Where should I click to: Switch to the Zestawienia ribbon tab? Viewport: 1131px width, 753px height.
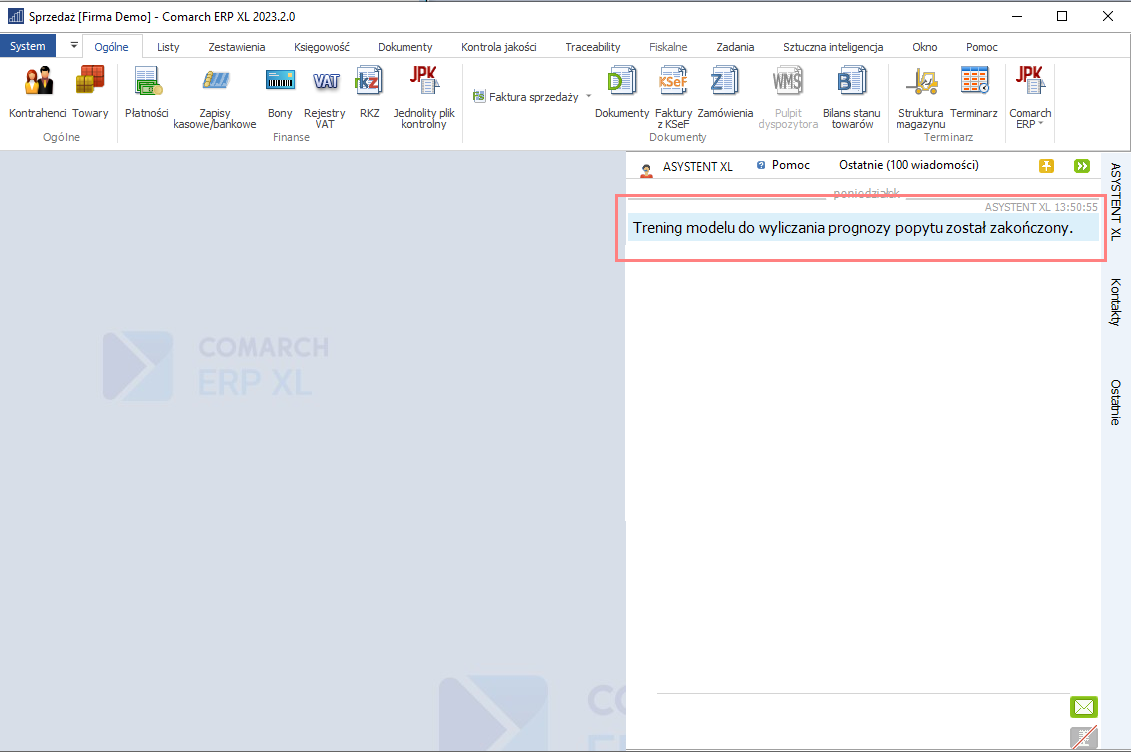click(x=237, y=47)
